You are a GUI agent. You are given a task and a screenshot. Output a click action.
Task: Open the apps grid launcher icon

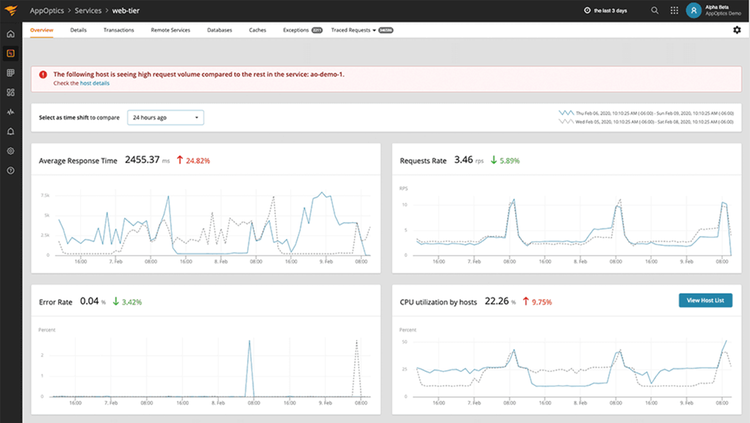(x=674, y=10)
